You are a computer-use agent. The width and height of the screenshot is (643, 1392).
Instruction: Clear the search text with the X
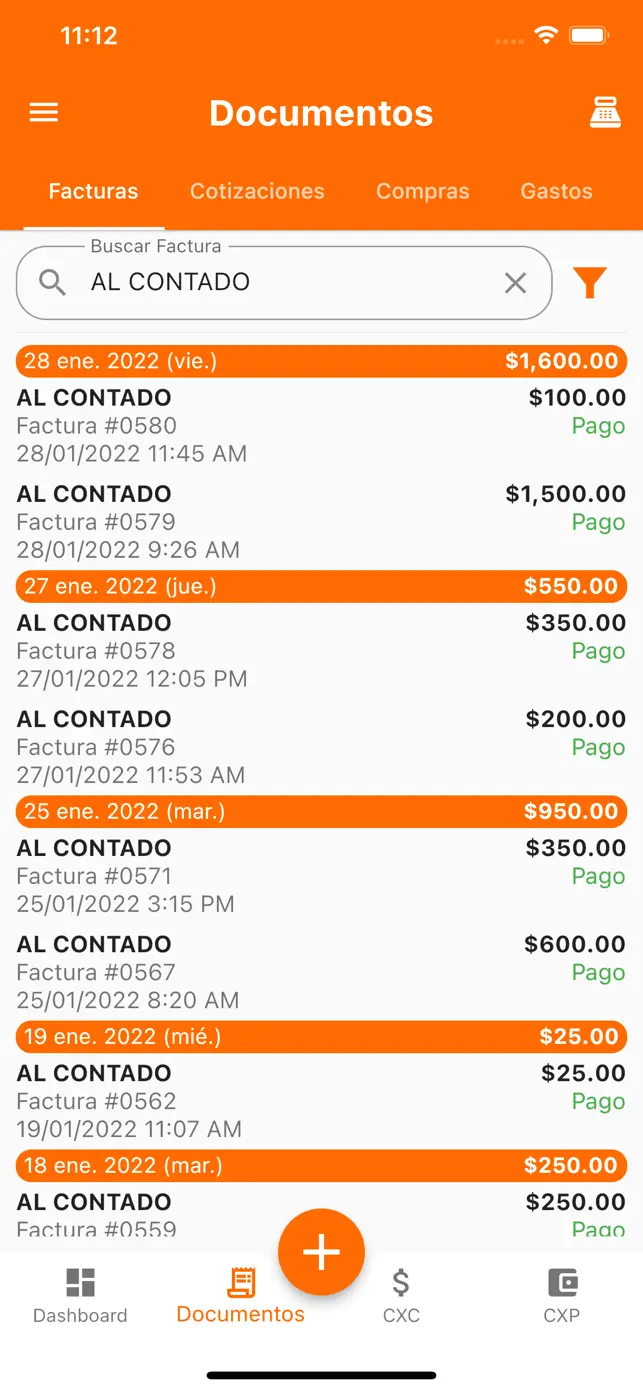pos(516,283)
